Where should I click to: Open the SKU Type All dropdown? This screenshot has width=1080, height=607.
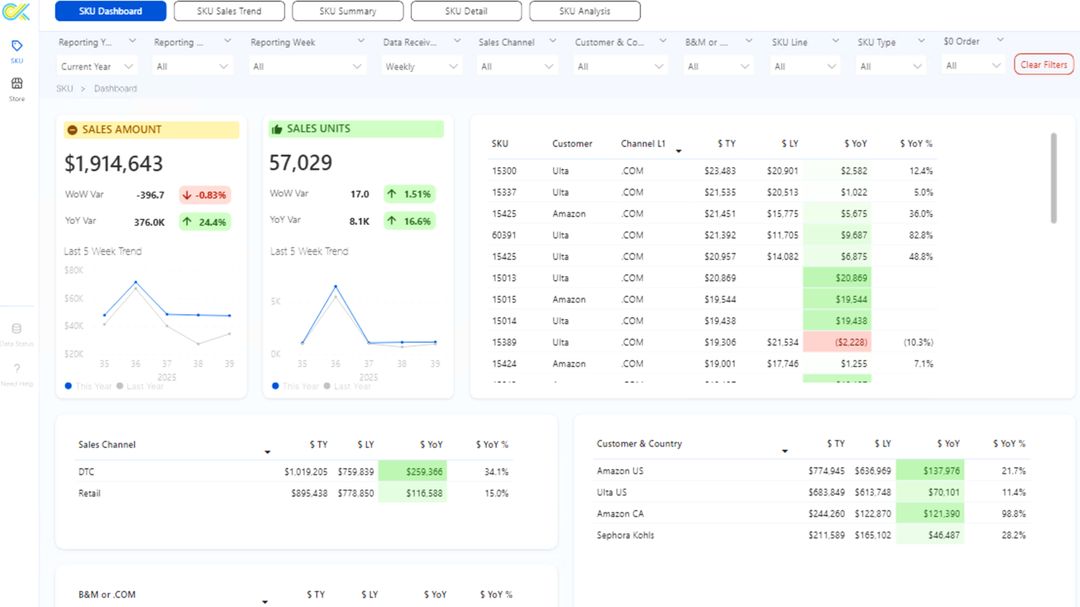(890, 66)
